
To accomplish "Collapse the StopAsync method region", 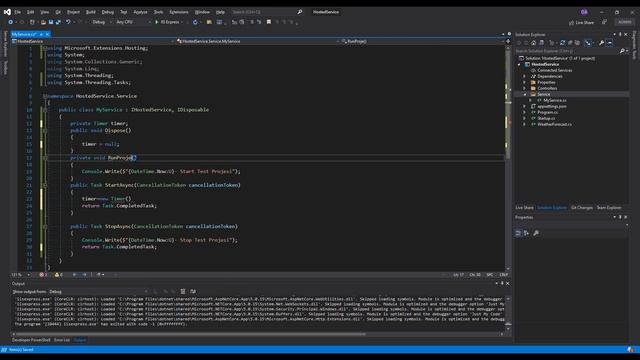I will [x=45, y=227].
